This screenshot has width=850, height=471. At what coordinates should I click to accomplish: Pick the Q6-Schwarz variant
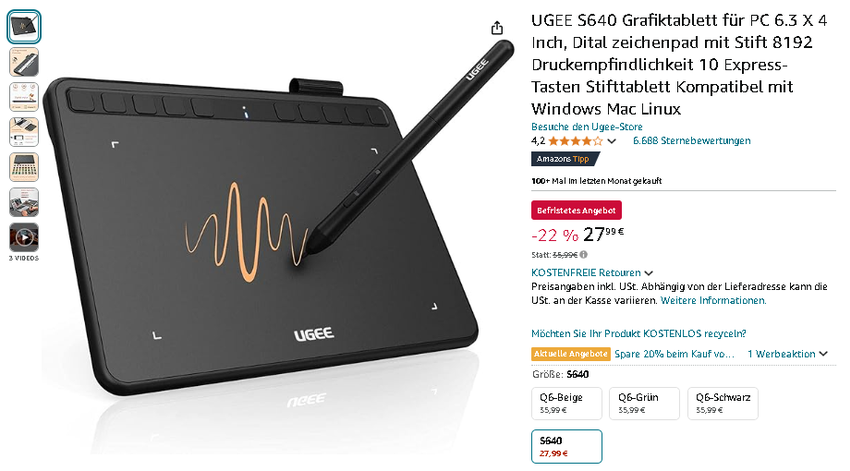tap(723, 403)
